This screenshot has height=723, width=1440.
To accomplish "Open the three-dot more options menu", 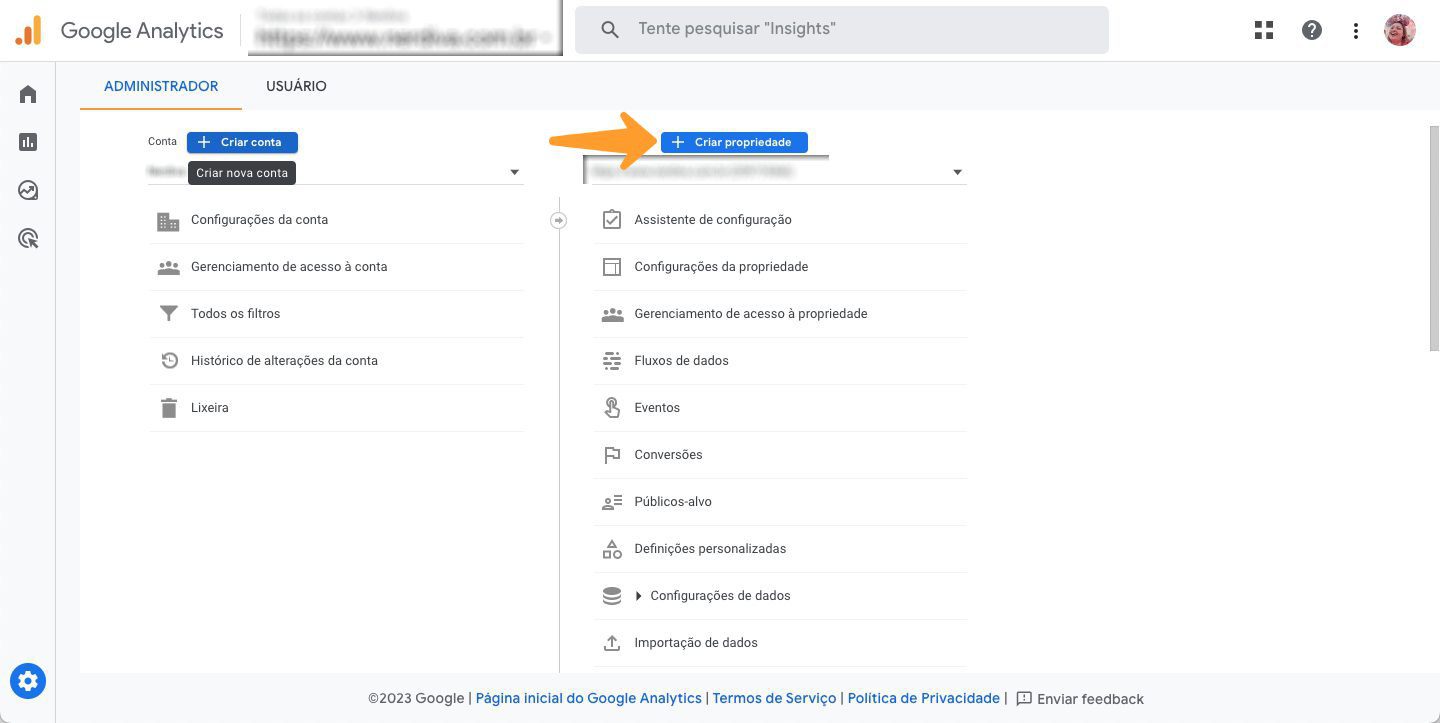I will point(1356,30).
